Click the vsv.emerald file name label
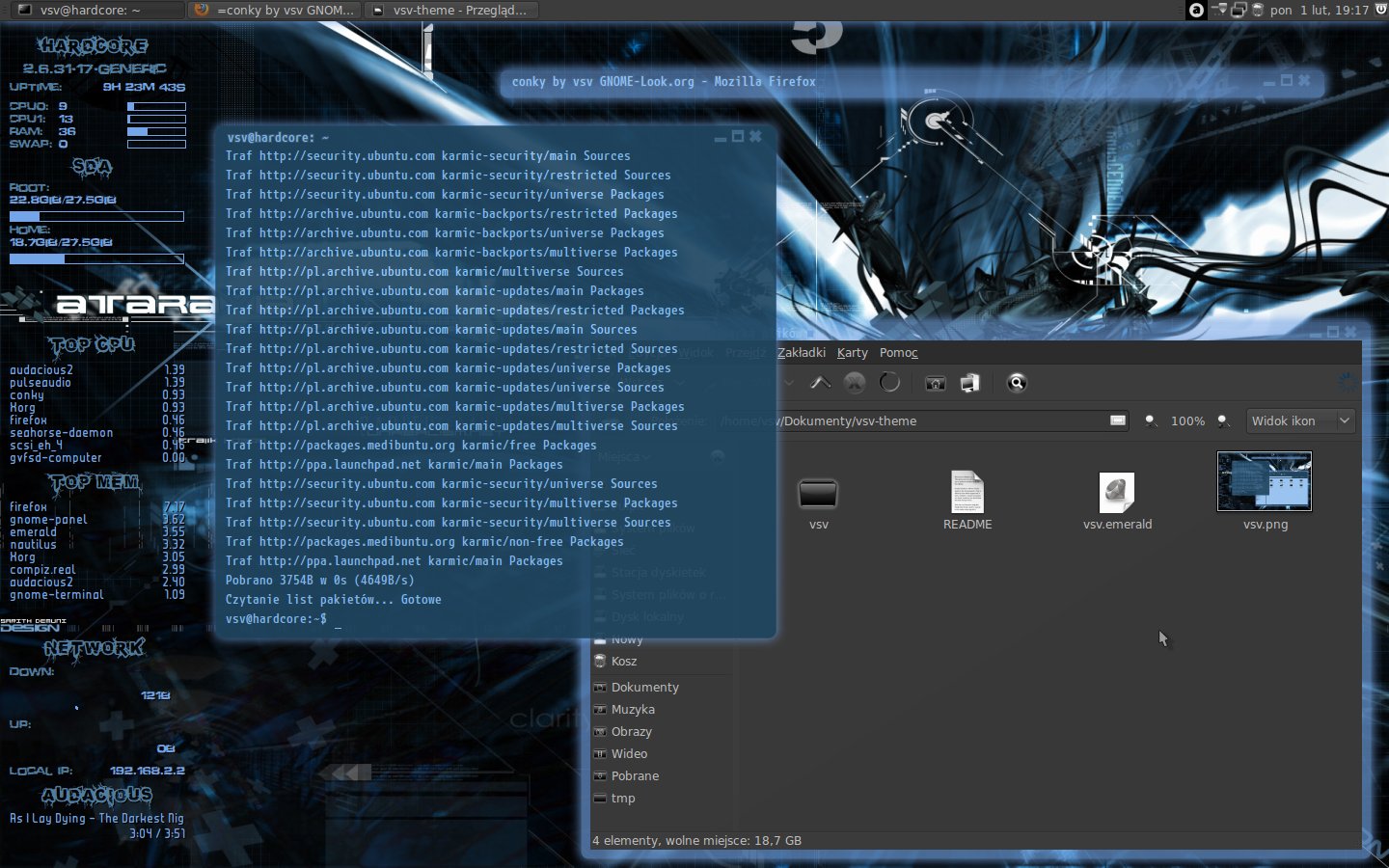 (1117, 525)
